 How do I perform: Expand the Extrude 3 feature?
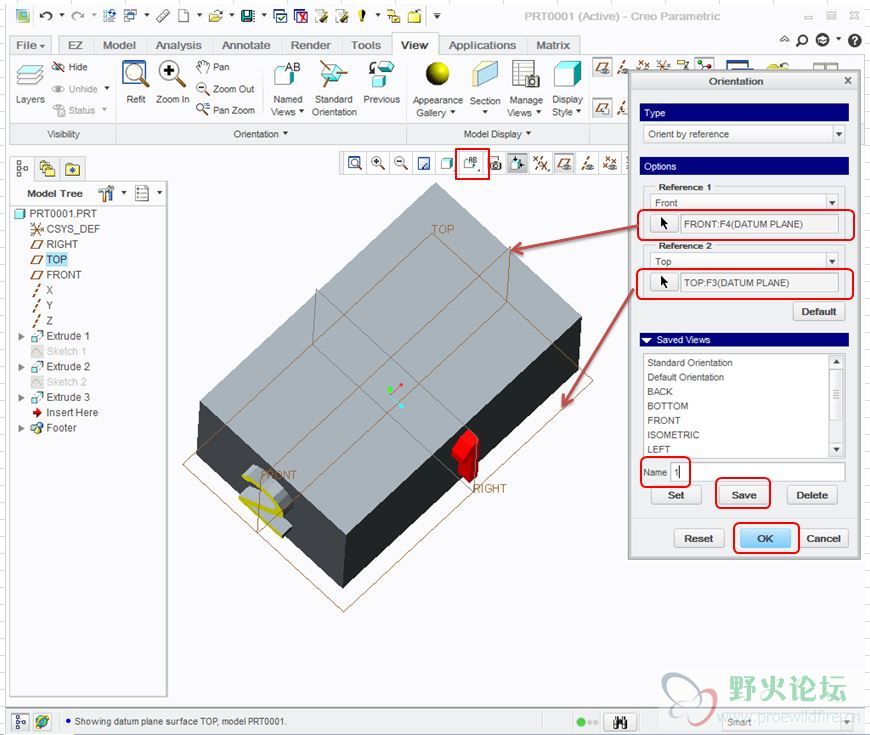pyautogui.click(x=21, y=397)
